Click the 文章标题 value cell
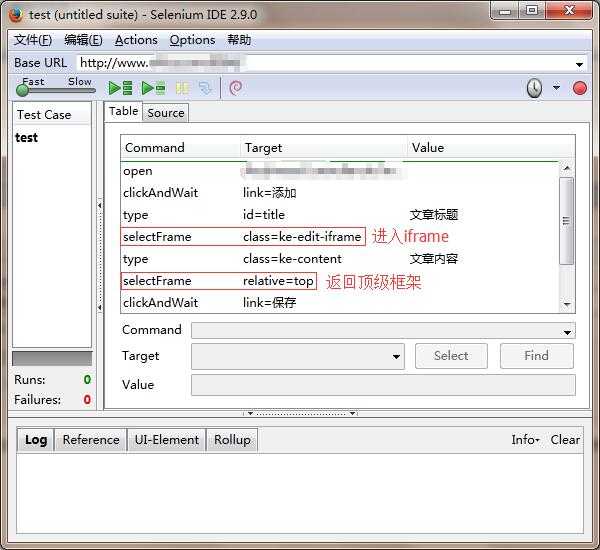The height and width of the screenshot is (550, 600). click(x=434, y=215)
